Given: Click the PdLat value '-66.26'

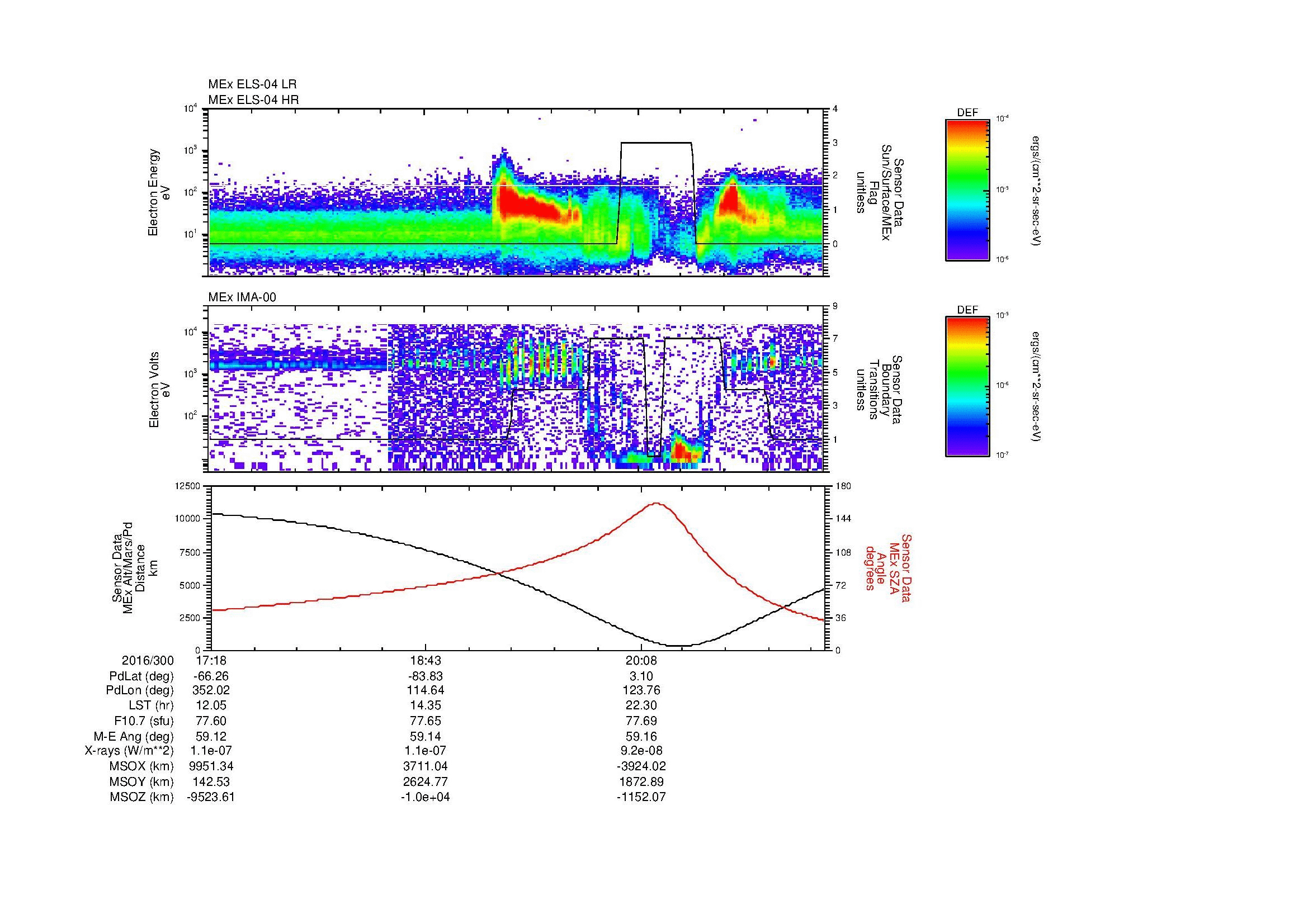Looking at the screenshot, I should pyautogui.click(x=211, y=676).
